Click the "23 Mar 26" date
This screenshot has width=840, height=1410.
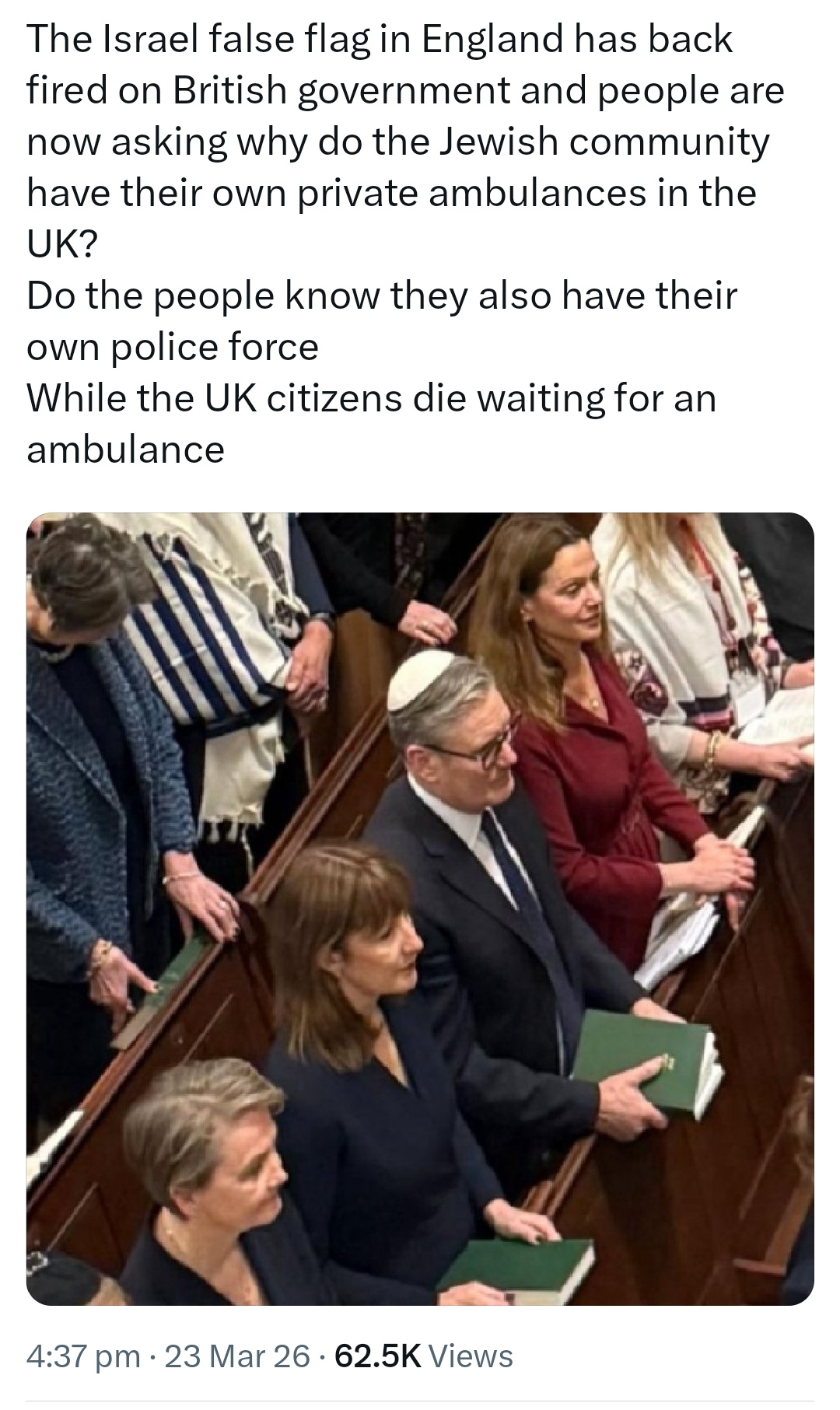238,1356
